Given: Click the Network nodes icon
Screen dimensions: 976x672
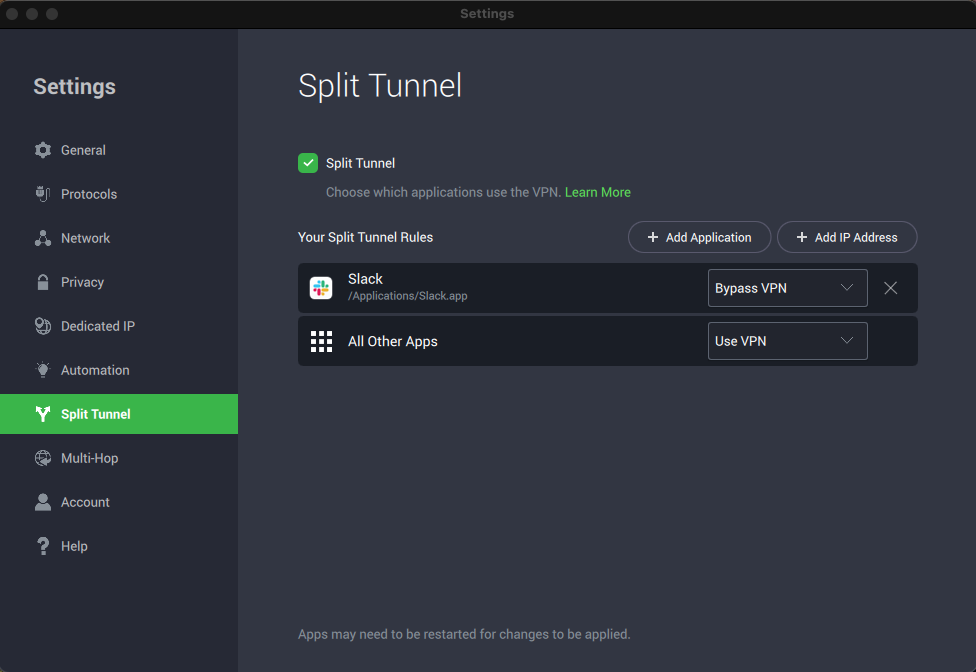Looking at the screenshot, I should pyautogui.click(x=42, y=238).
